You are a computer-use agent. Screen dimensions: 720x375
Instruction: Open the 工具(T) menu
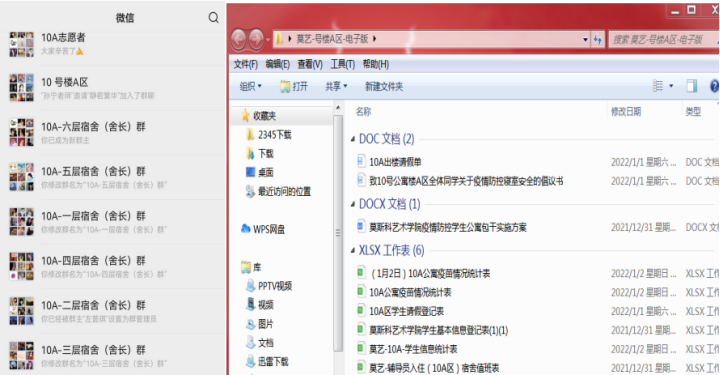pos(343,64)
